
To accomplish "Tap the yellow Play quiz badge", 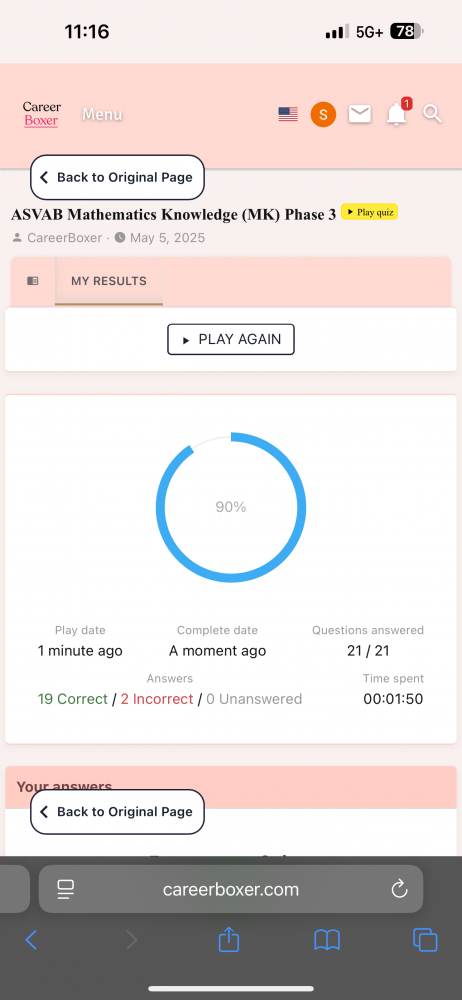I will tap(369, 212).
